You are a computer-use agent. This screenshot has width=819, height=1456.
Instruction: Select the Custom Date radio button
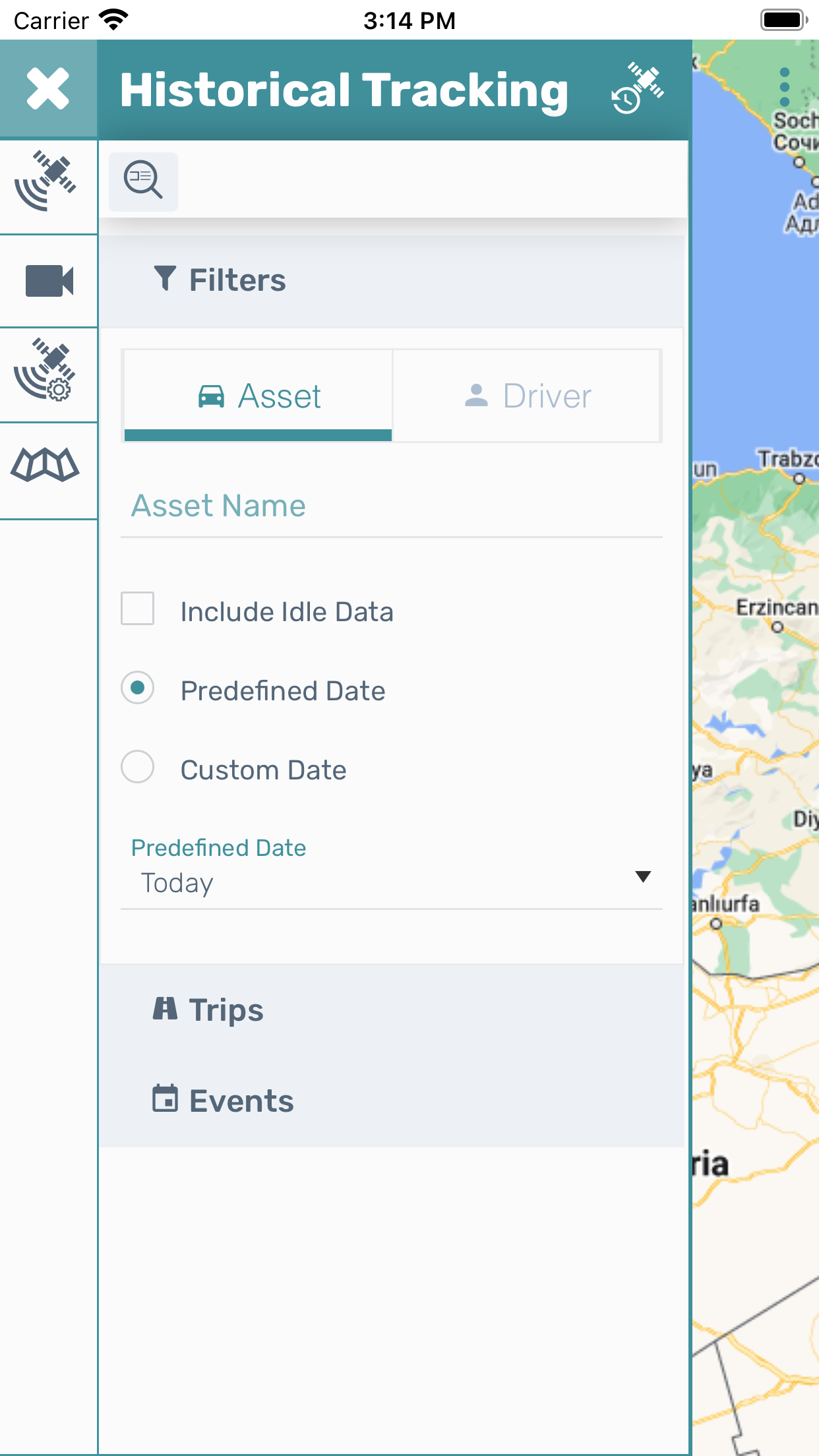pos(138,766)
